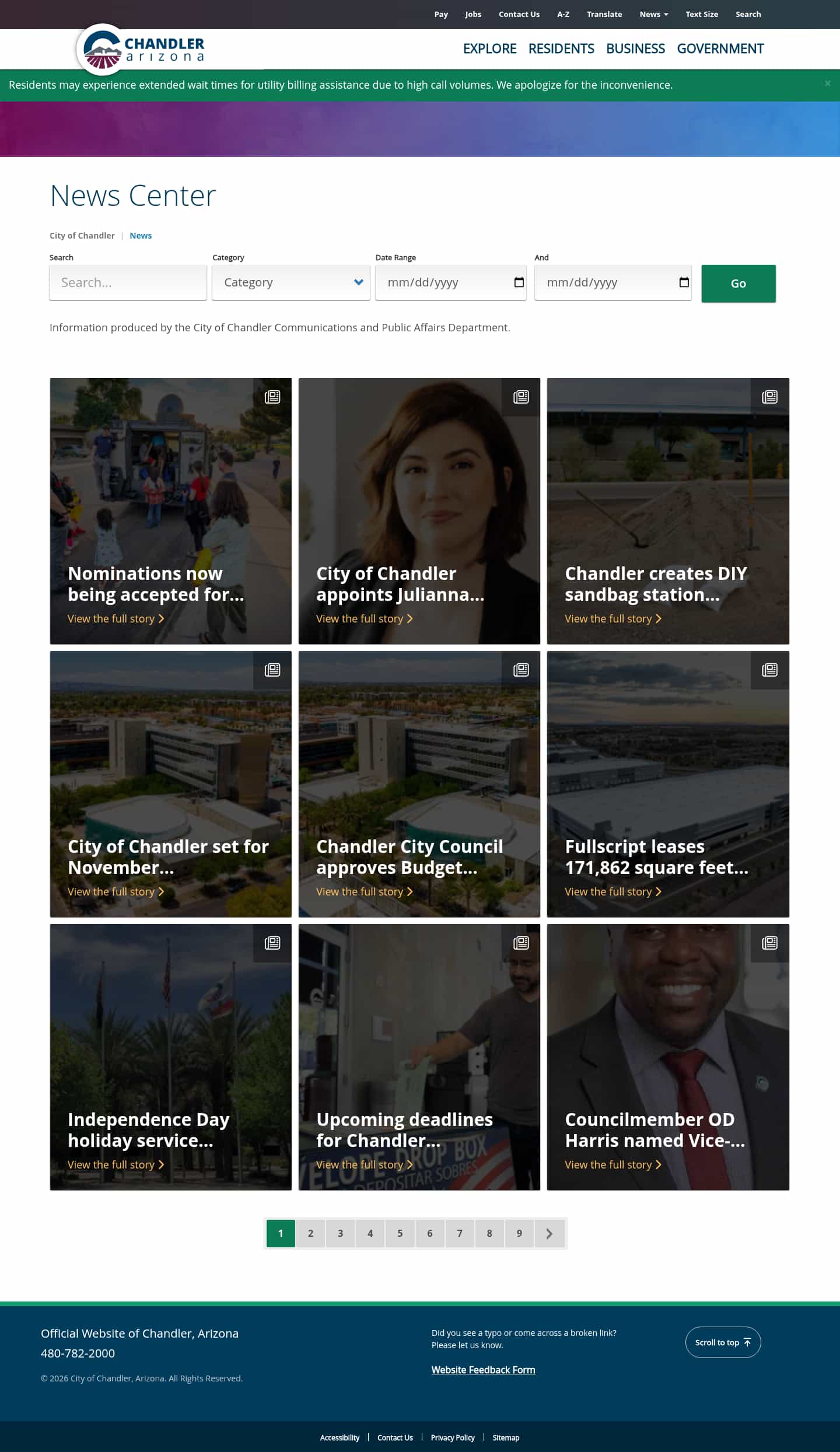Go to page 5 of news

400,1233
